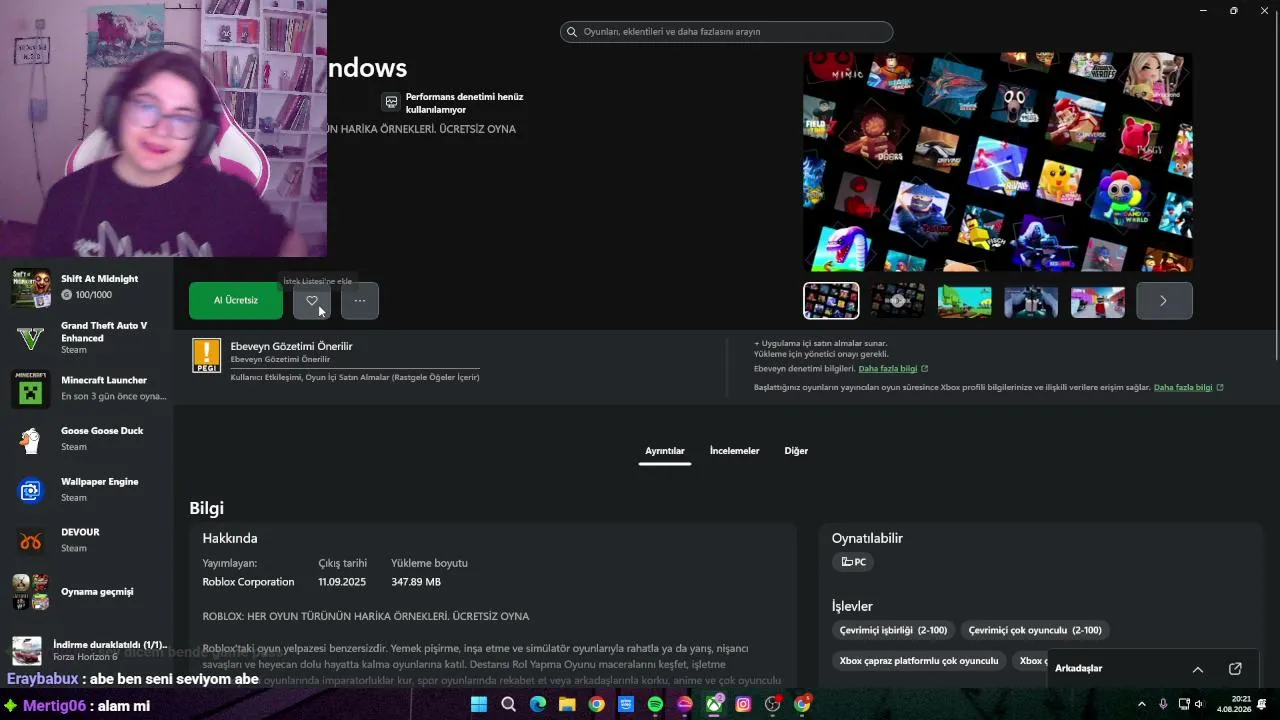The height and width of the screenshot is (720, 1280).
Task: Select first Roblox collage screenshot thumbnail
Action: point(831,301)
